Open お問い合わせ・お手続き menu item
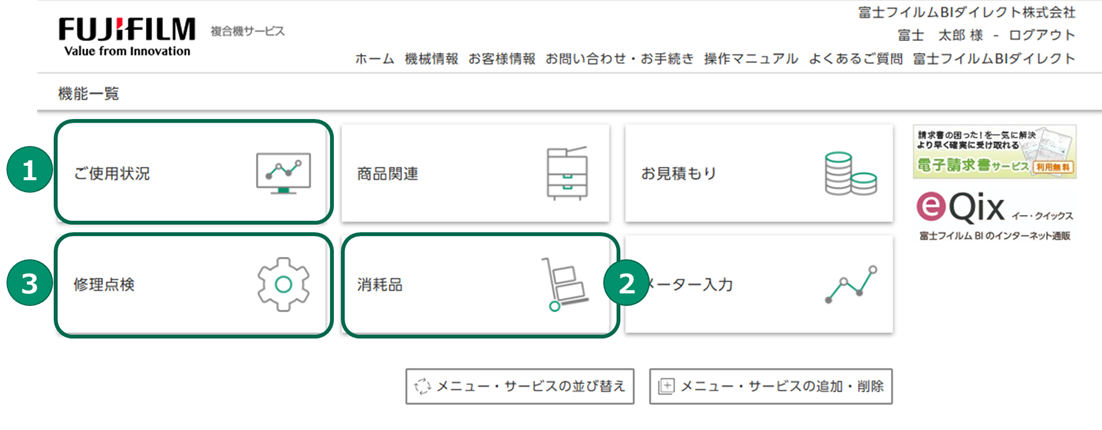Viewport: 1102px width, 430px height. [x=619, y=59]
